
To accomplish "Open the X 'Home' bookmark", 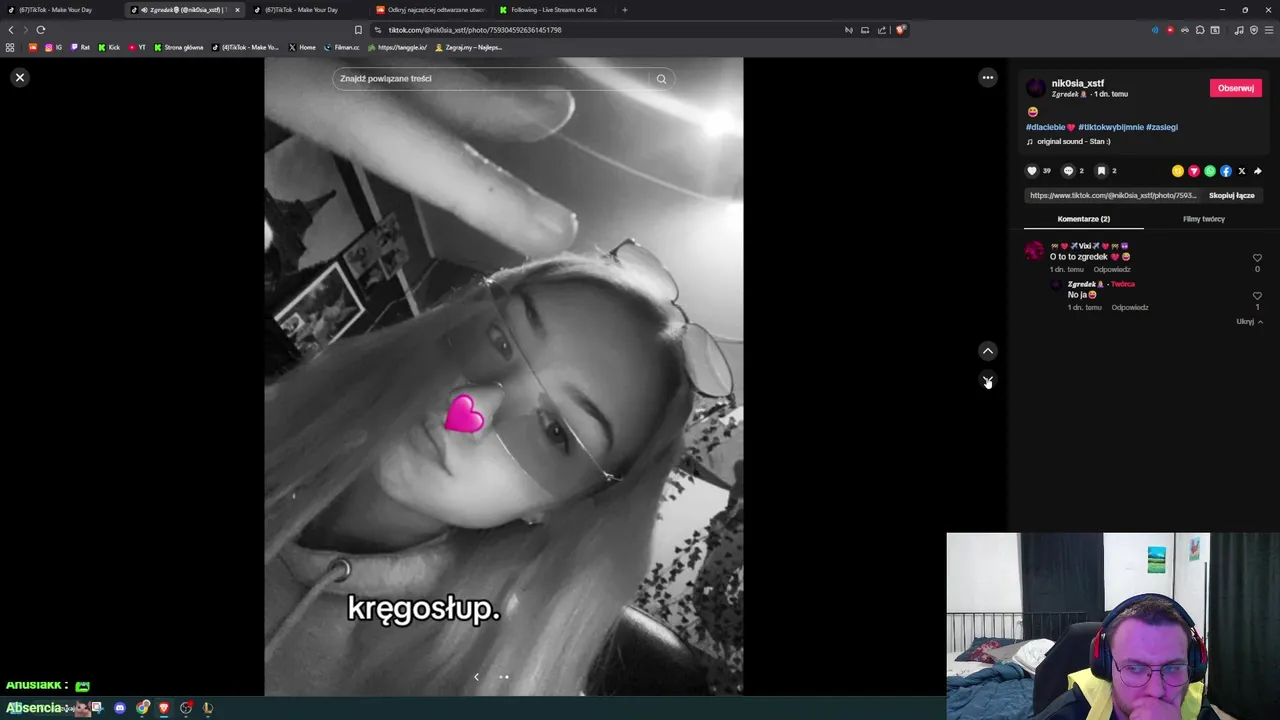I will click(x=302, y=47).
